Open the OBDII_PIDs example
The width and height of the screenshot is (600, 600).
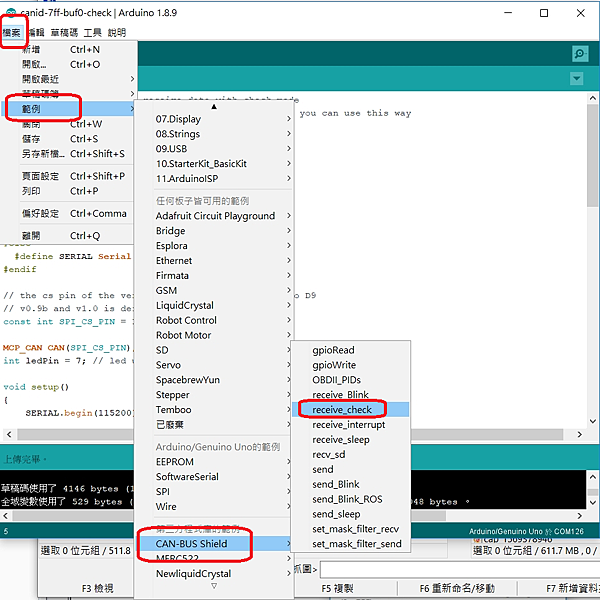pyautogui.click(x=351, y=380)
